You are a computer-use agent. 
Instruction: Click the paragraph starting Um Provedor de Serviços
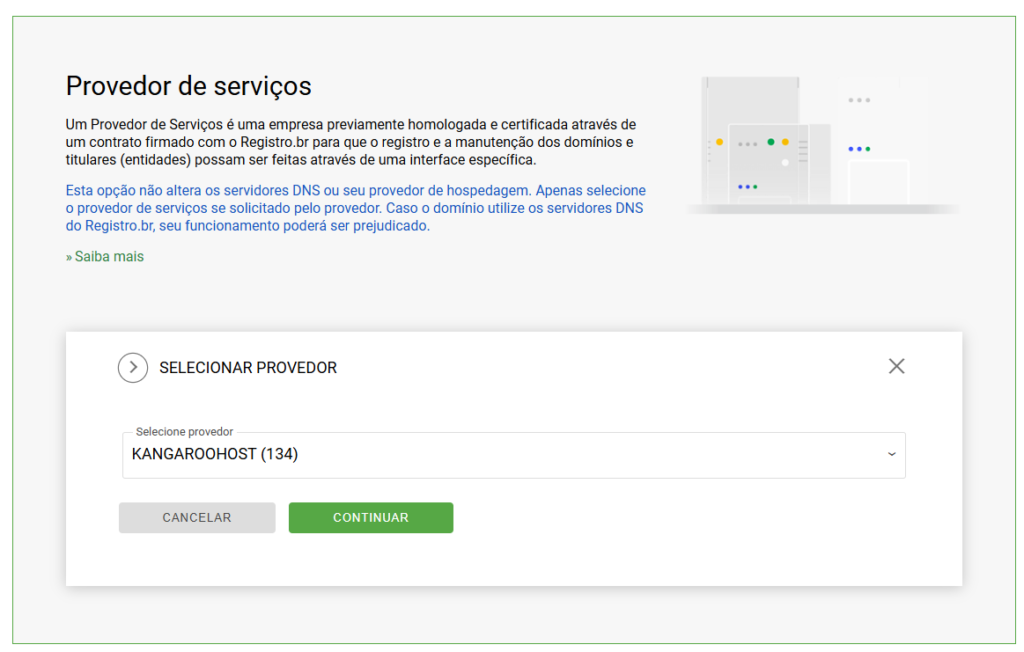point(351,142)
